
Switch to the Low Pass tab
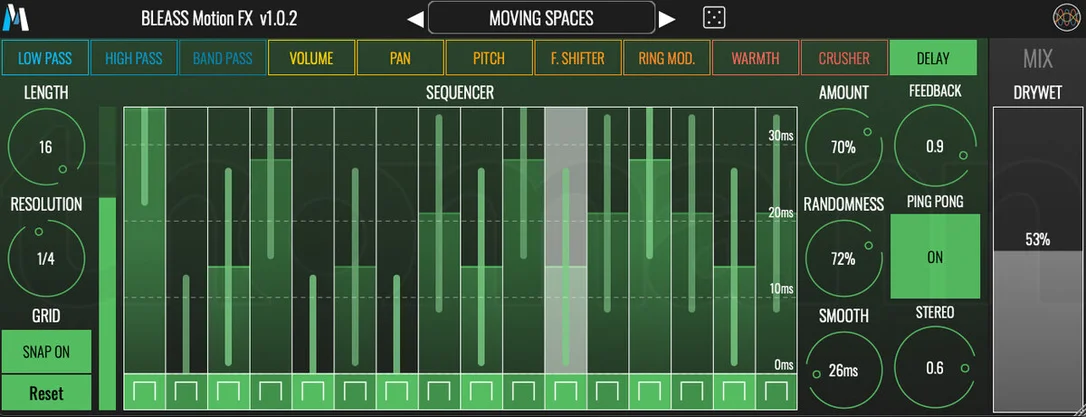[45, 57]
